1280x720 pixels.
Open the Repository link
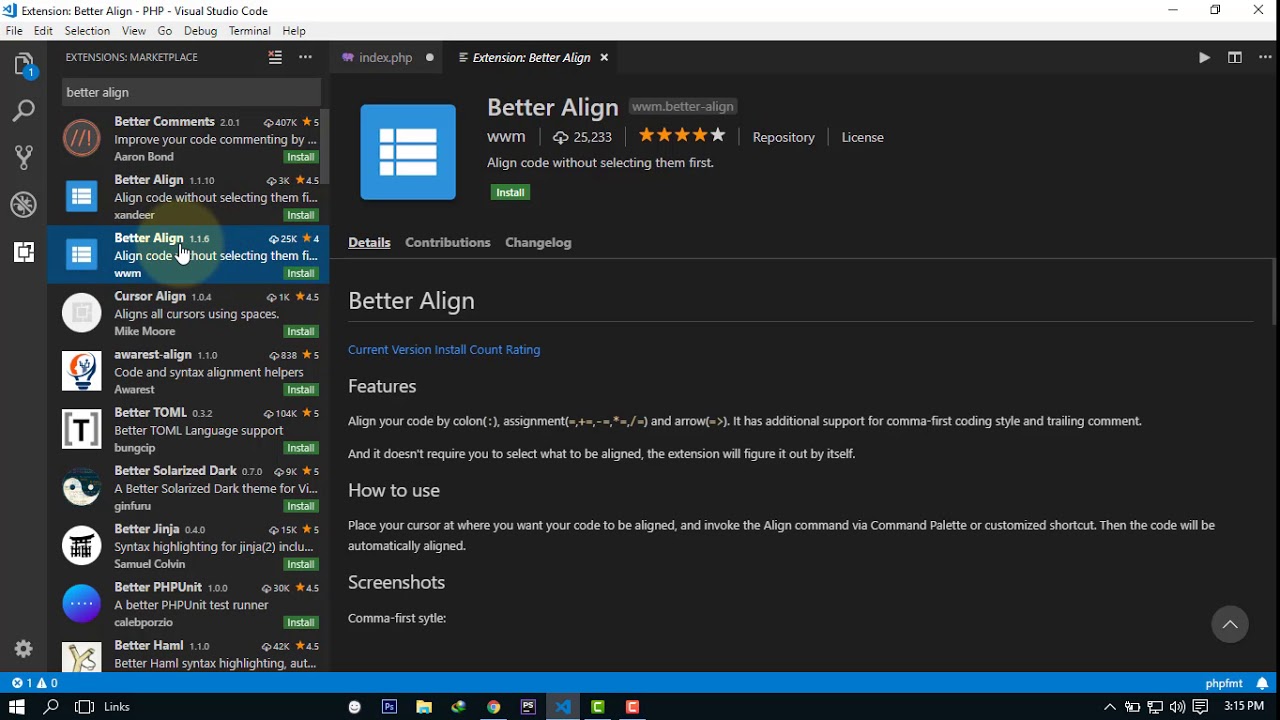[783, 138]
